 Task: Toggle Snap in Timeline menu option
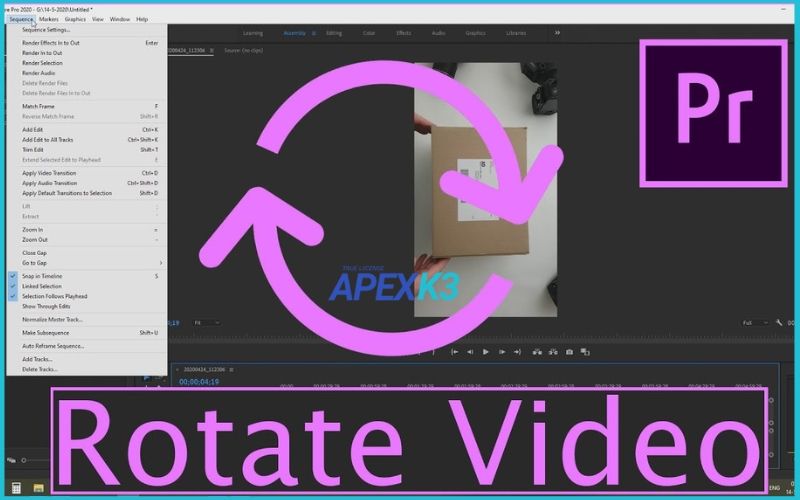pos(42,275)
